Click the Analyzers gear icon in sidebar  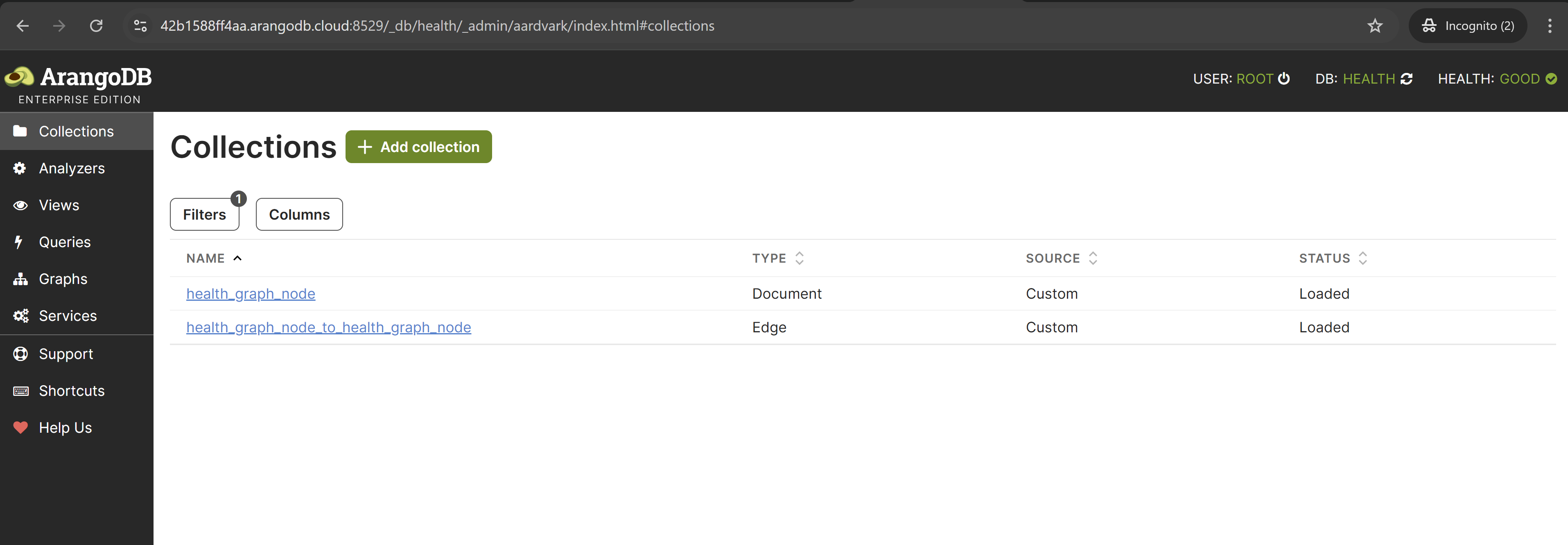point(20,168)
